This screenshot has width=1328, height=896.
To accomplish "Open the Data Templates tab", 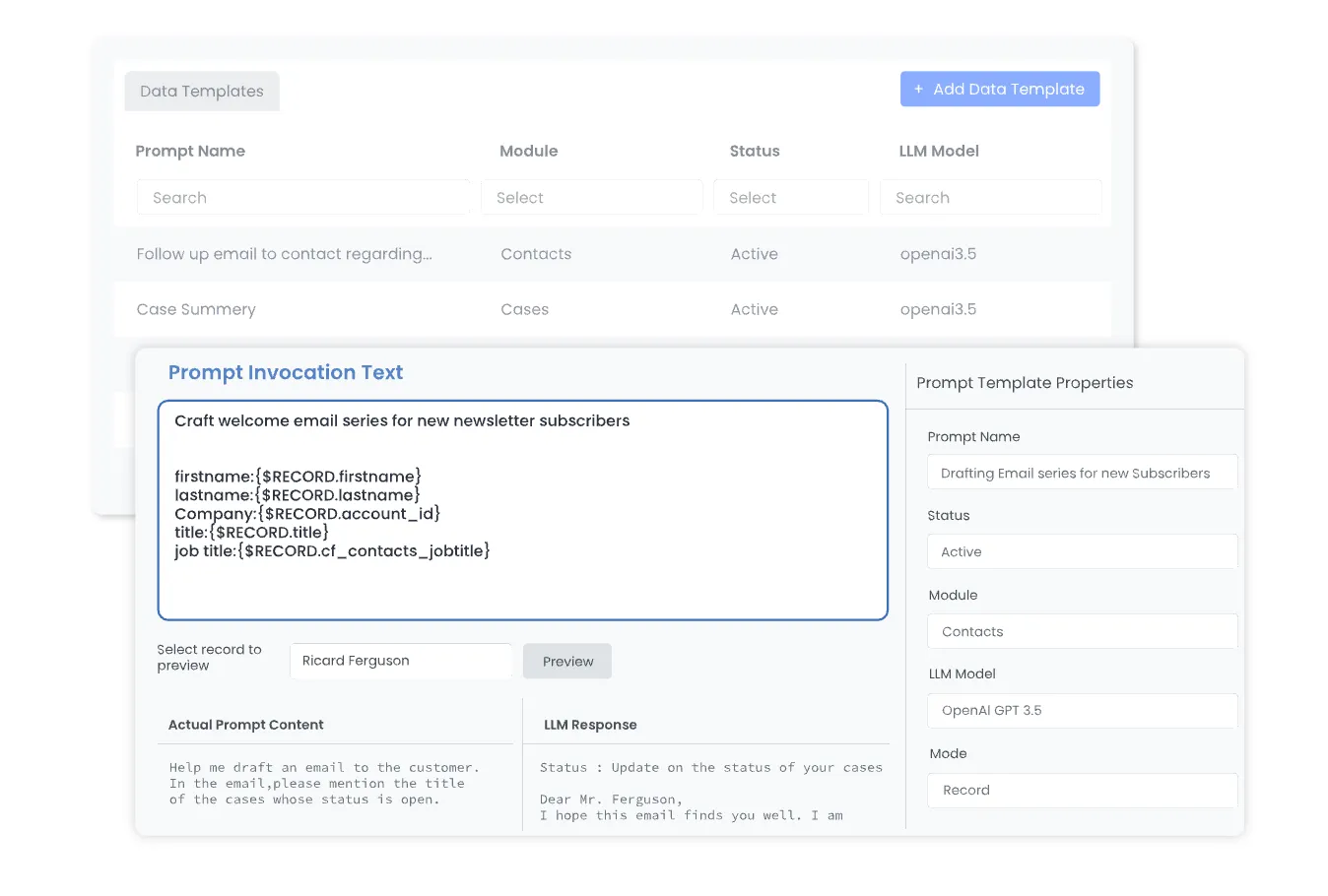I will click(202, 92).
